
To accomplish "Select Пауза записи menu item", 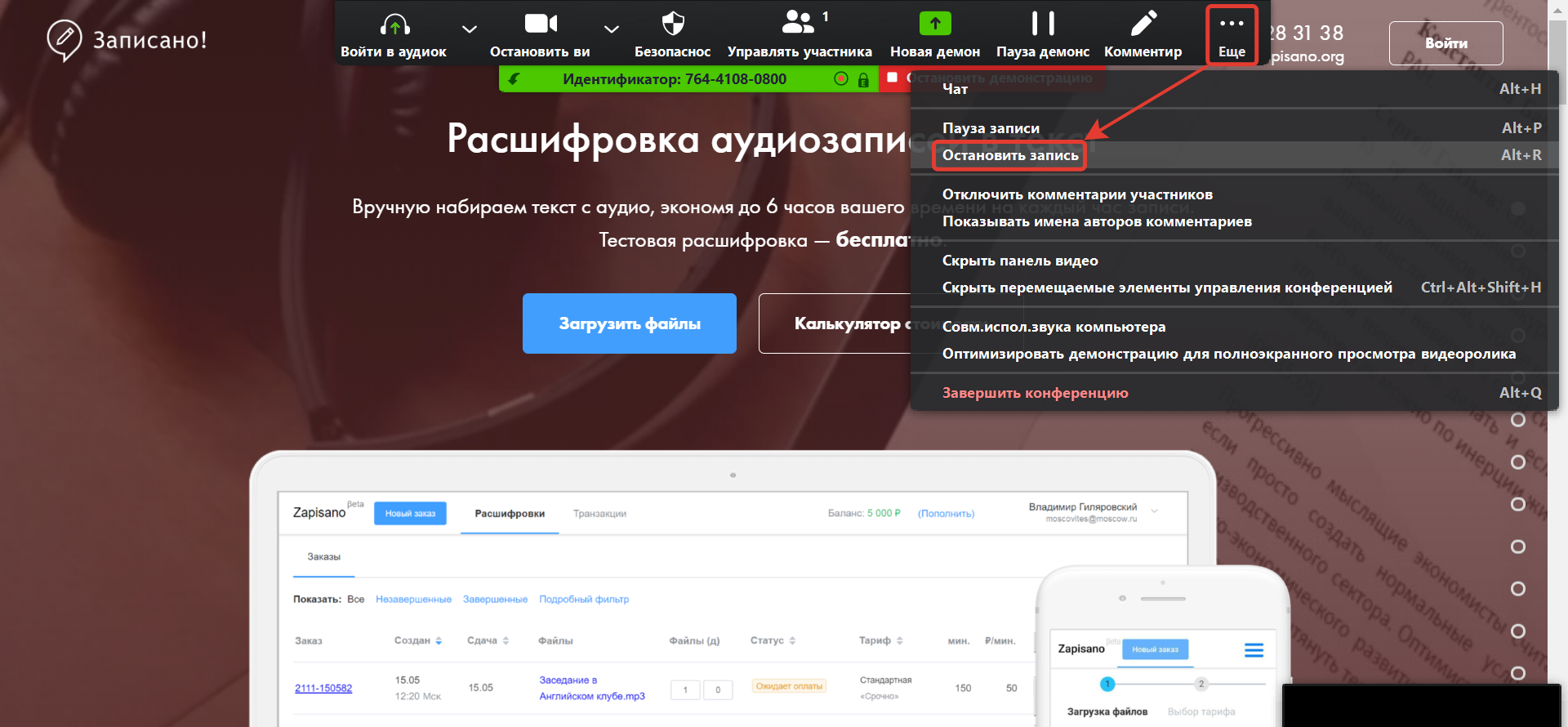I will click(1235, 128).
